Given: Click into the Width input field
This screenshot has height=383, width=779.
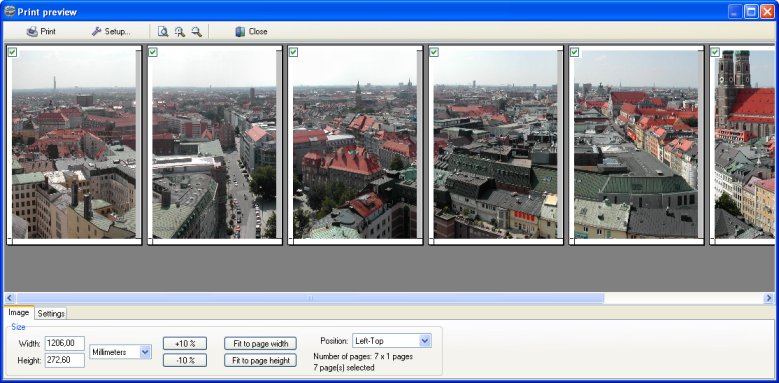Looking at the screenshot, I should (x=65, y=343).
